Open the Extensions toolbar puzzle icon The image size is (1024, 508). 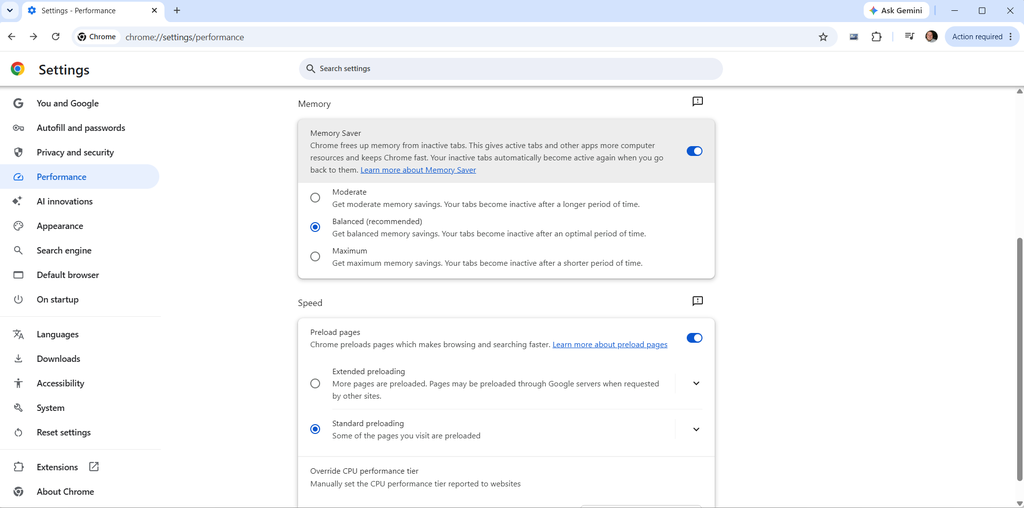point(876,37)
